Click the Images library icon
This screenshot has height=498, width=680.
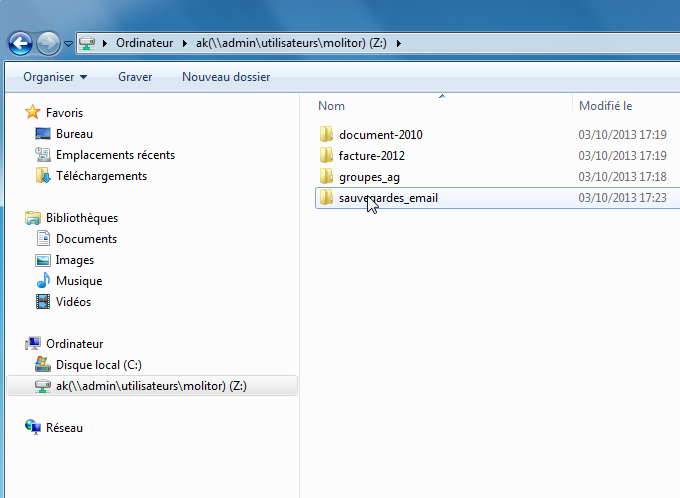point(42,260)
